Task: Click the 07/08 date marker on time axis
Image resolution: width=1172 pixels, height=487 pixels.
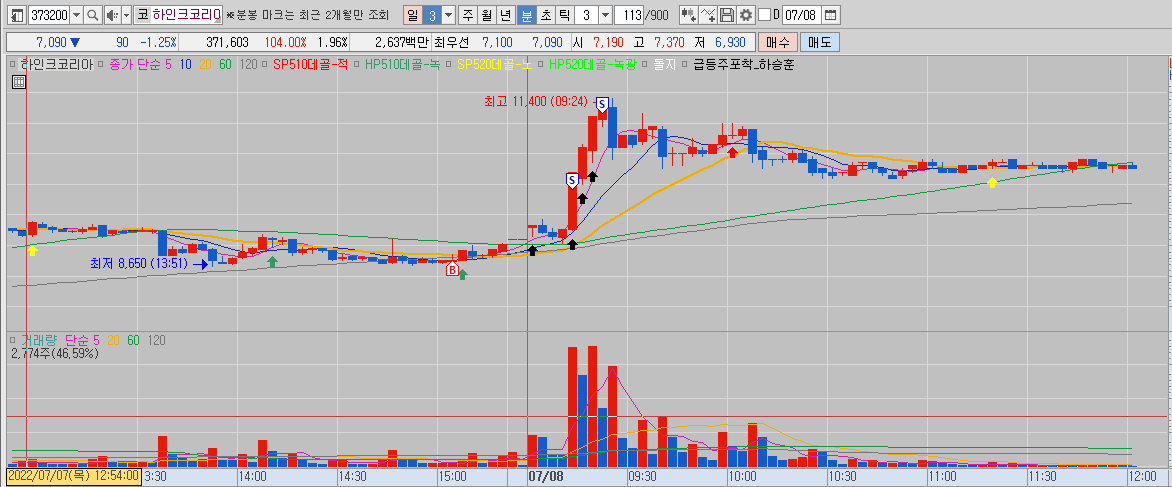Action: click(546, 475)
